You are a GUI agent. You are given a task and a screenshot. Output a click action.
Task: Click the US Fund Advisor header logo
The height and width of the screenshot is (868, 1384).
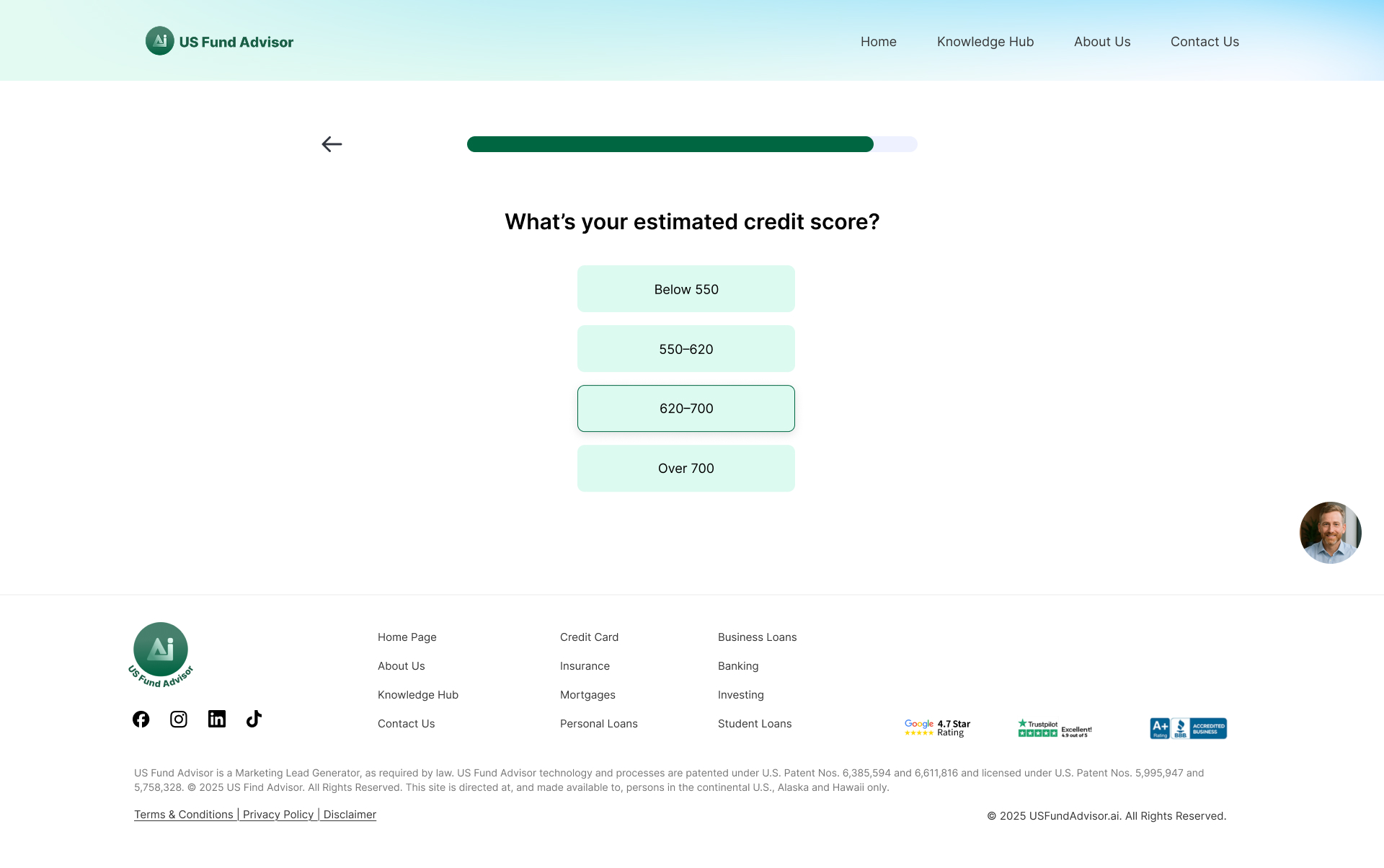pyautogui.click(x=220, y=42)
